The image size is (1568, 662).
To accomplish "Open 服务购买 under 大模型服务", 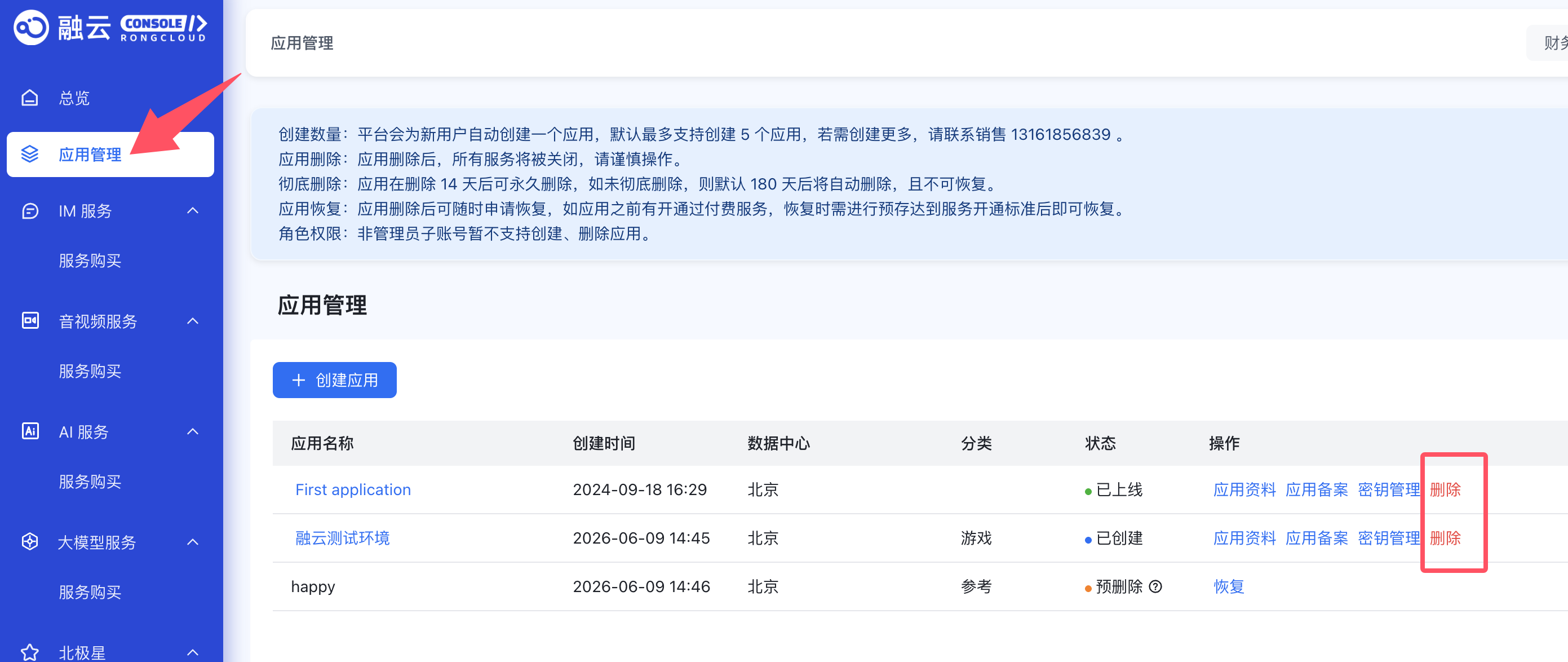I will pos(90,592).
